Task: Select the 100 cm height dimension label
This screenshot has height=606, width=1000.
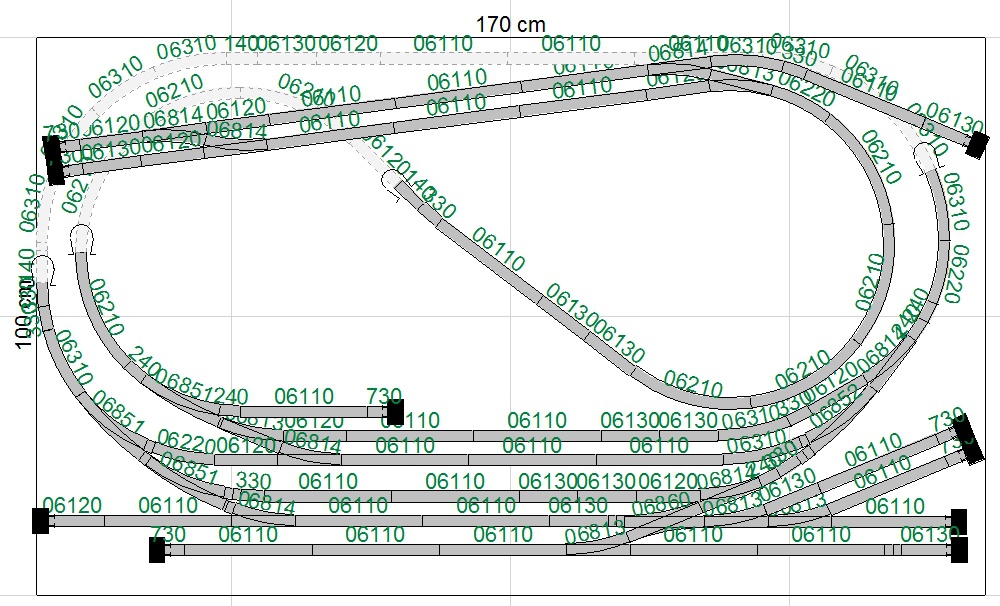Action: pyautogui.click(x=22, y=313)
